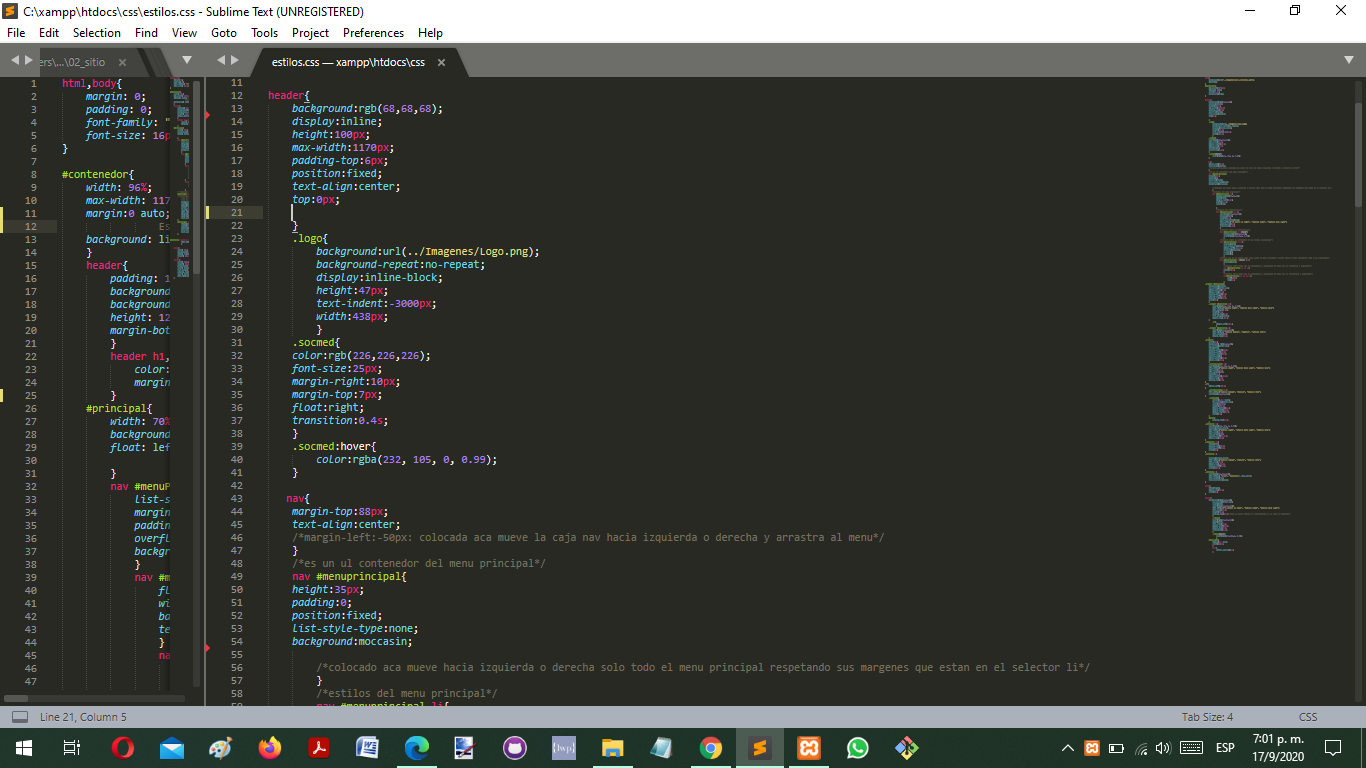Go to next tab in left pane

click(x=28, y=60)
